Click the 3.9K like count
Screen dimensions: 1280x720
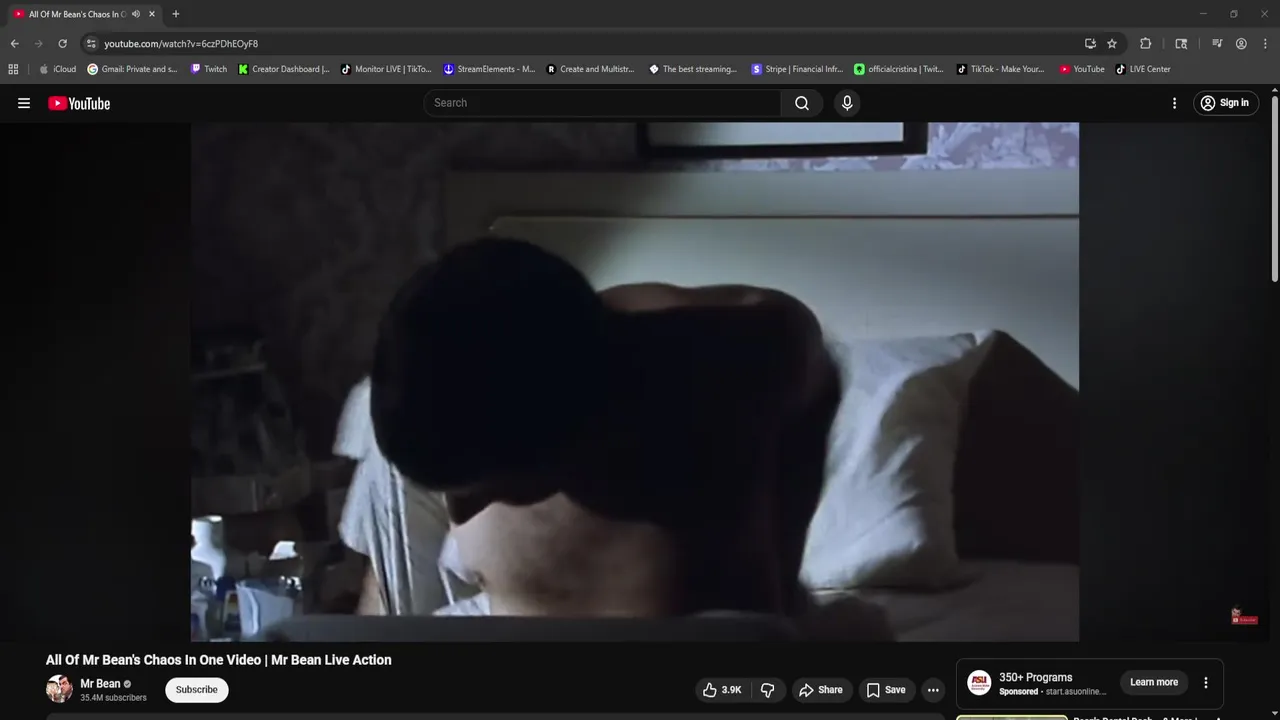[x=731, y=690]
